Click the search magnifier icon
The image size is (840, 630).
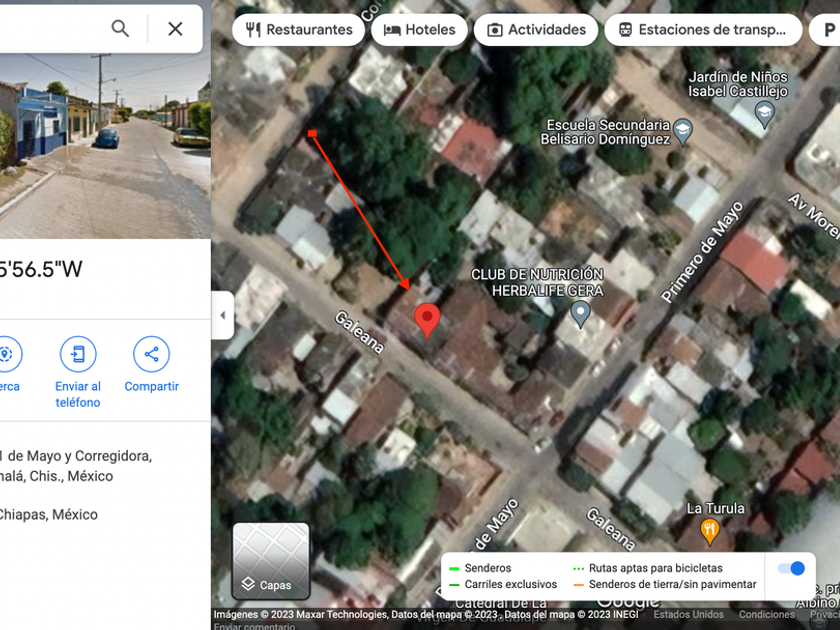(x=120, y=28)
